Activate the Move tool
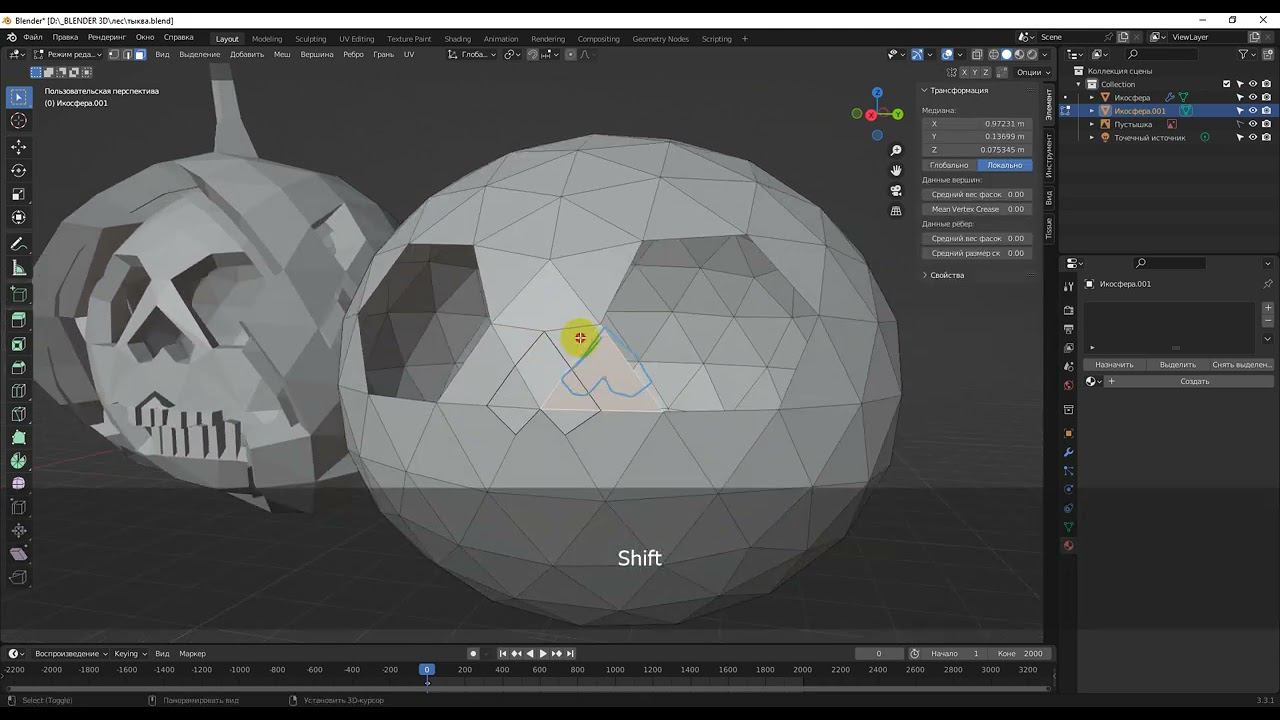This screenshot has height=720, width=1280. point(19,146)
